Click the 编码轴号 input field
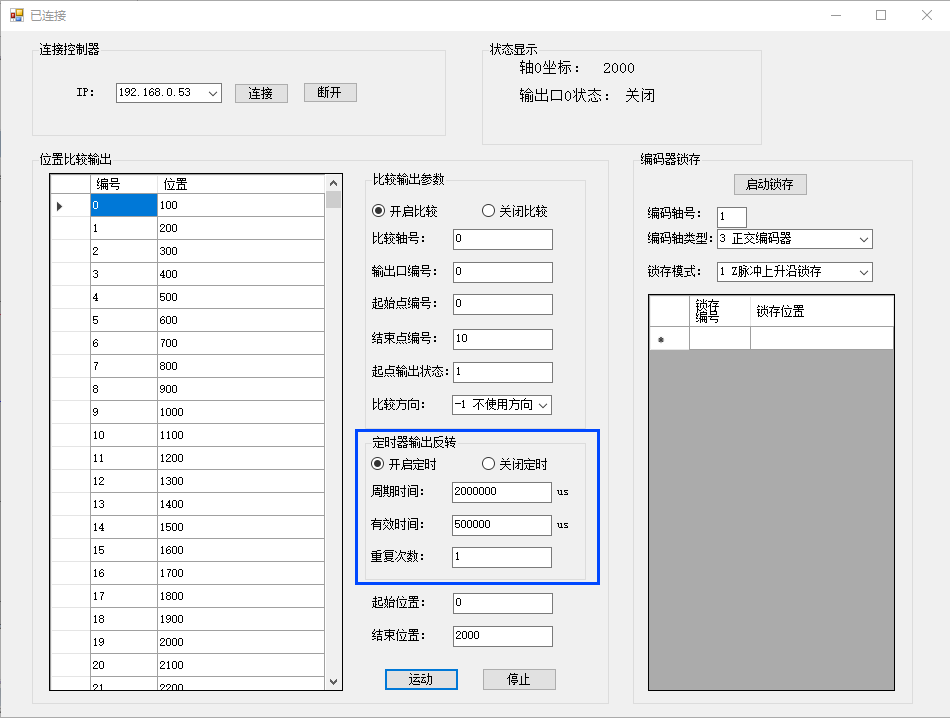Image resolution: width=950 pixels, height=718 pixels. click(x=732, y=217)
